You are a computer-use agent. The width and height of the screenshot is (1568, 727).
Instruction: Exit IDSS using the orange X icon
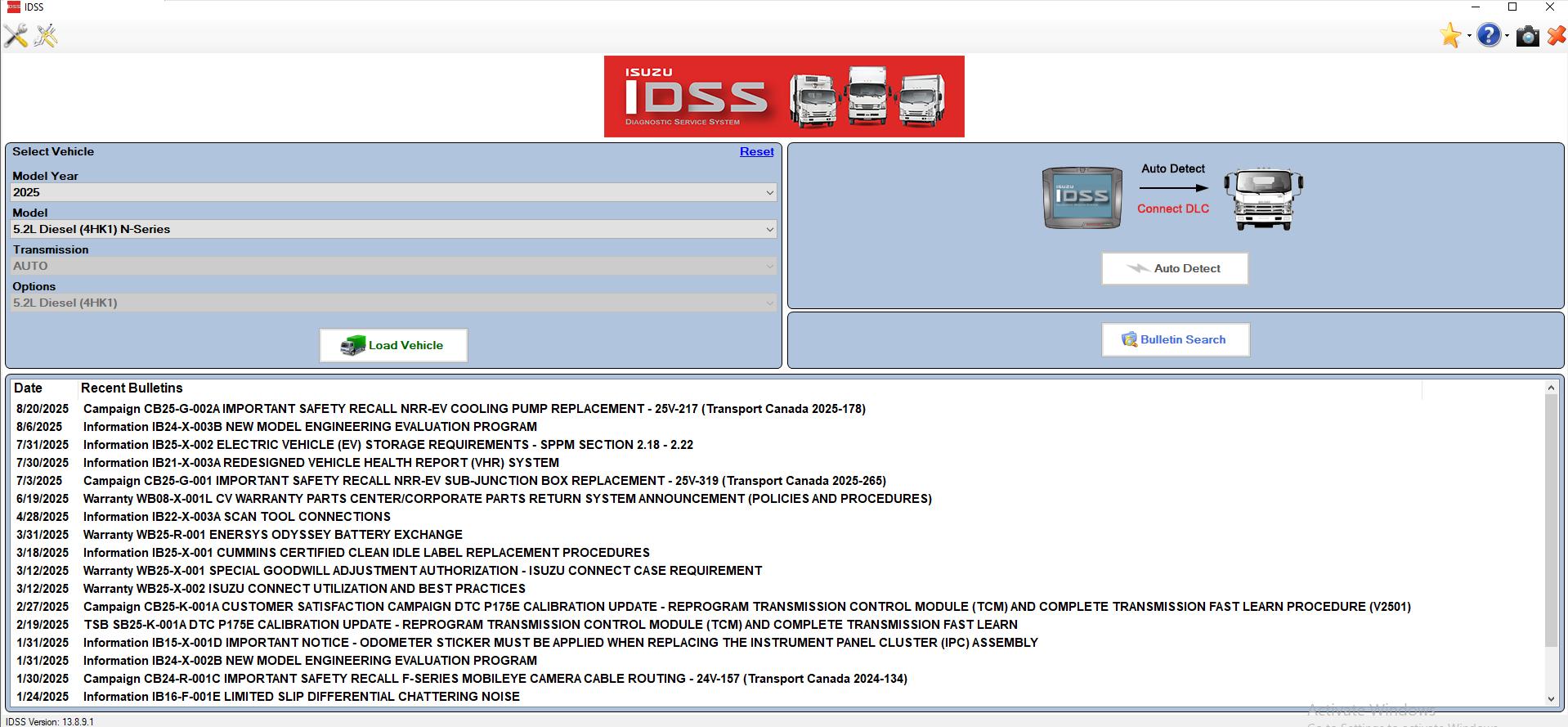pos(1557,35)
